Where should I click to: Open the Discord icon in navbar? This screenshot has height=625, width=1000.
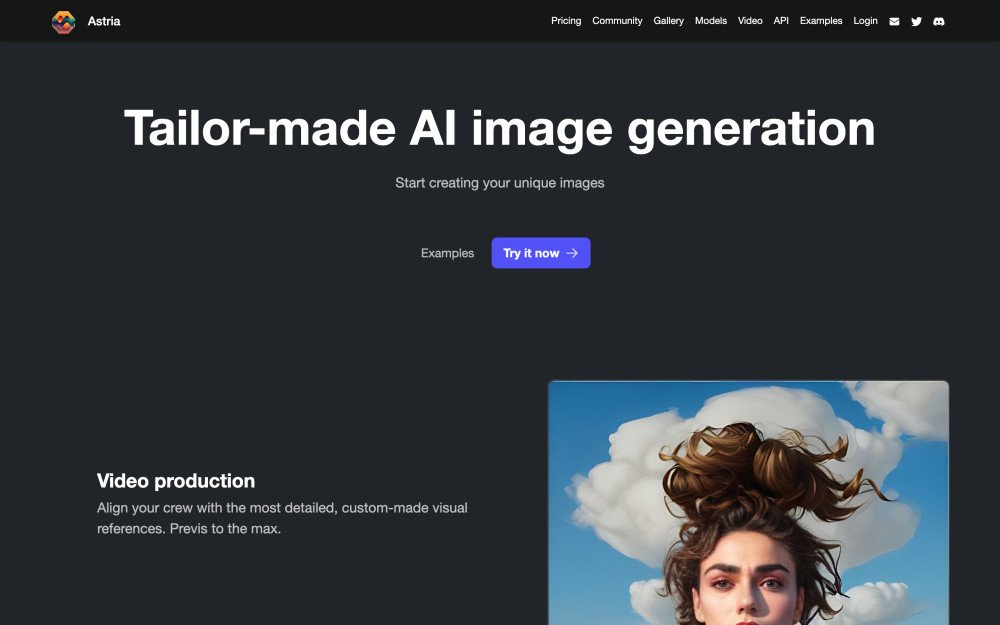point(939,21)
